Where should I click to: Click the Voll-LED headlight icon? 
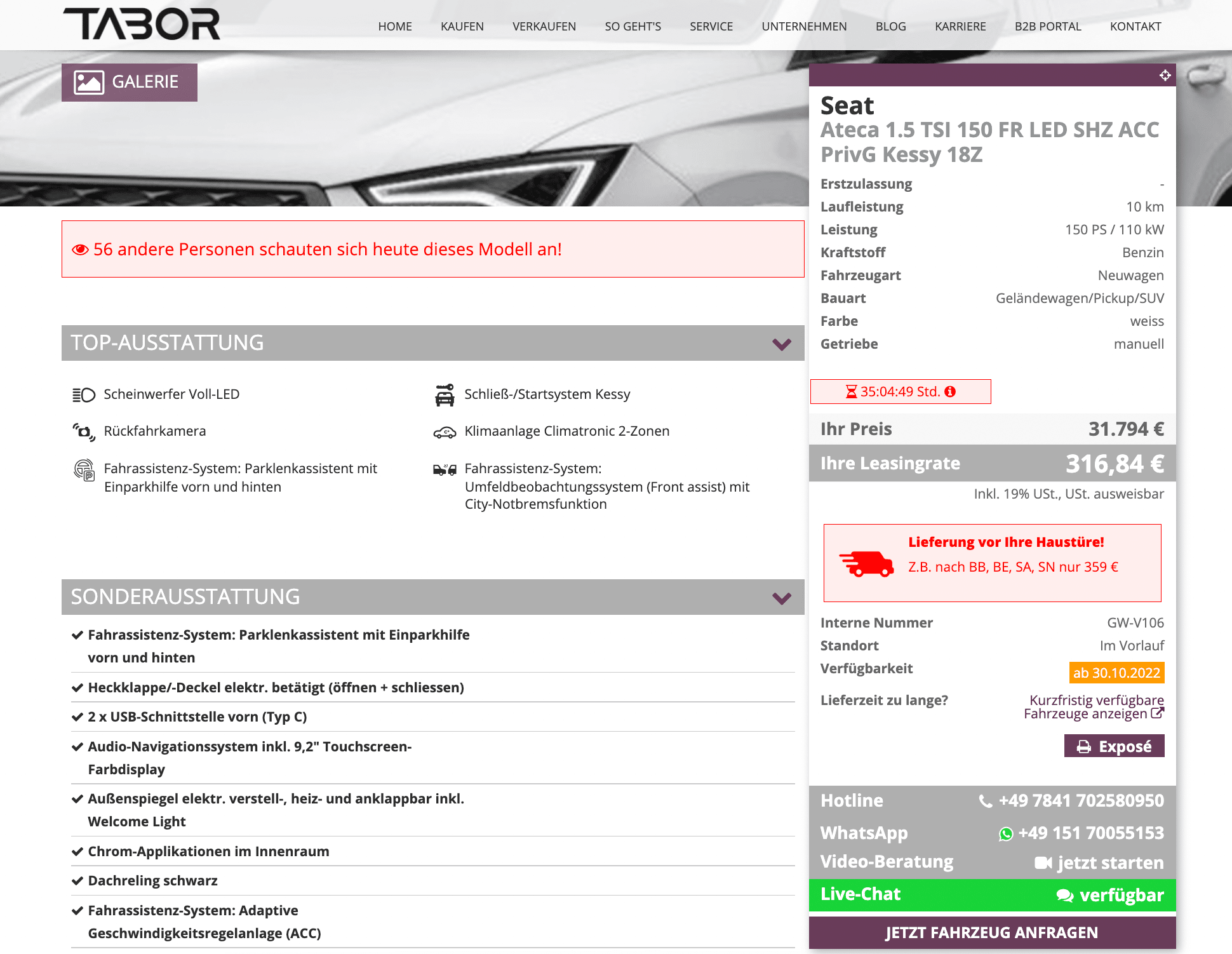pyautogui.click(x=84, y=395)
